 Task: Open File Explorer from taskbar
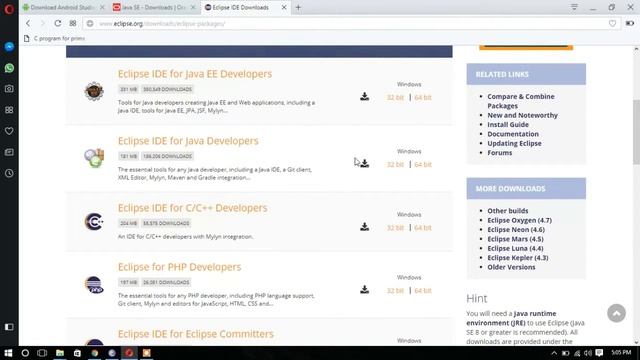60,353
